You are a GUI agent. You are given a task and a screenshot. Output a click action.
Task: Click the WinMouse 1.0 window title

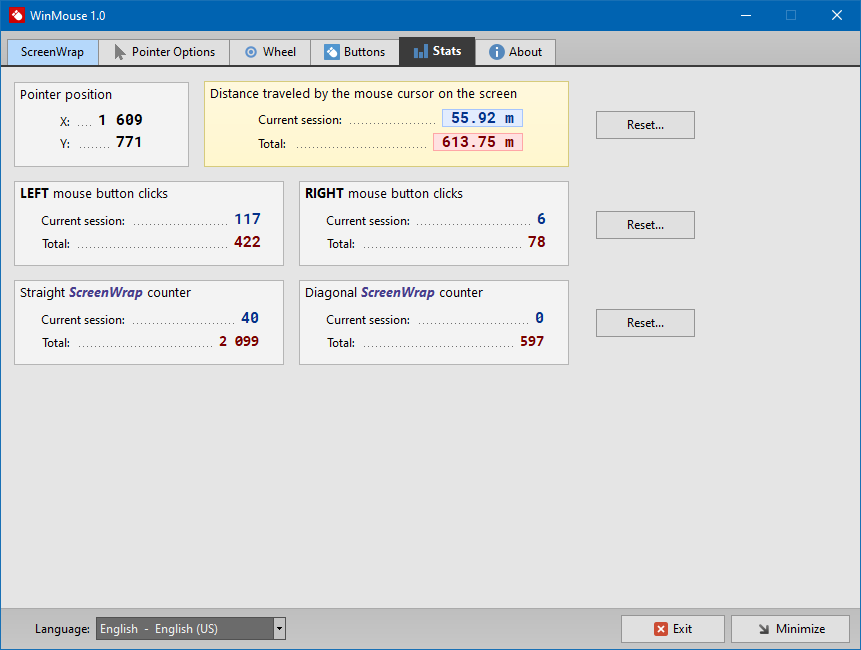[x=68, y=16]
